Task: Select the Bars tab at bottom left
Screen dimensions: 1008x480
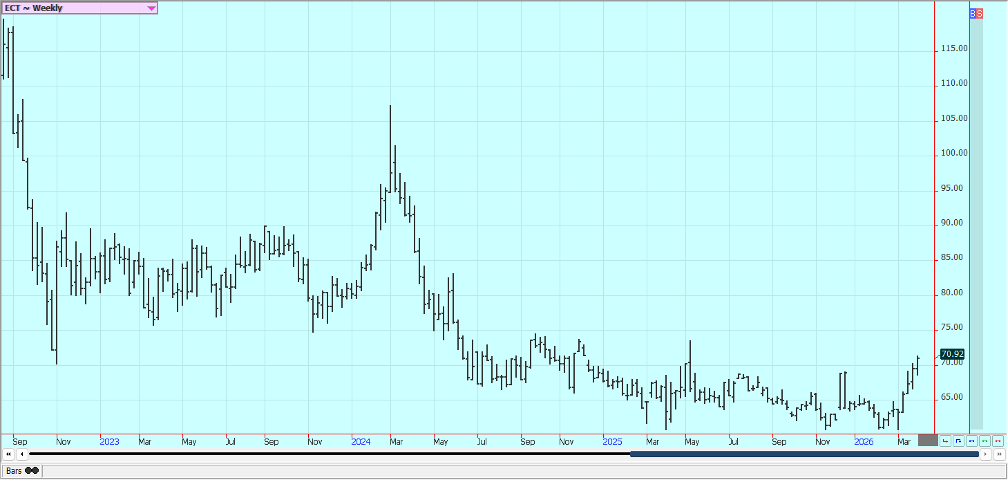Action: click(20, 470)
